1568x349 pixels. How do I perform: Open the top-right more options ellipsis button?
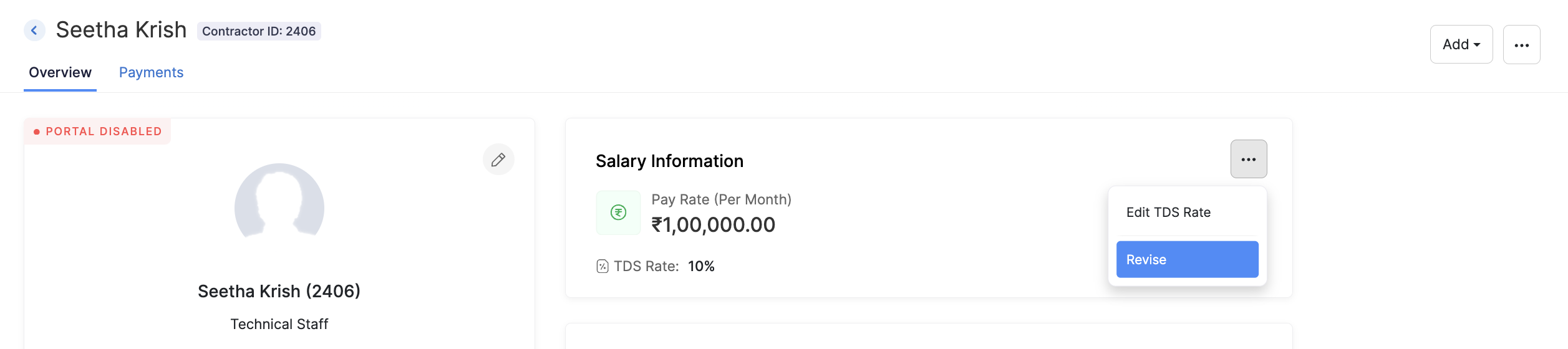click(1521, 45)
